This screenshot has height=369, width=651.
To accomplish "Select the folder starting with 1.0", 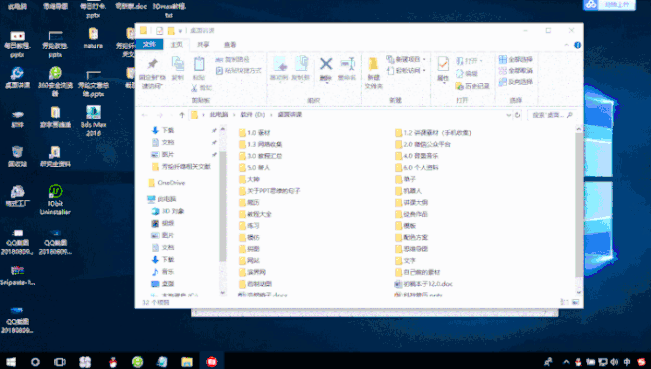I will point(255,133).
